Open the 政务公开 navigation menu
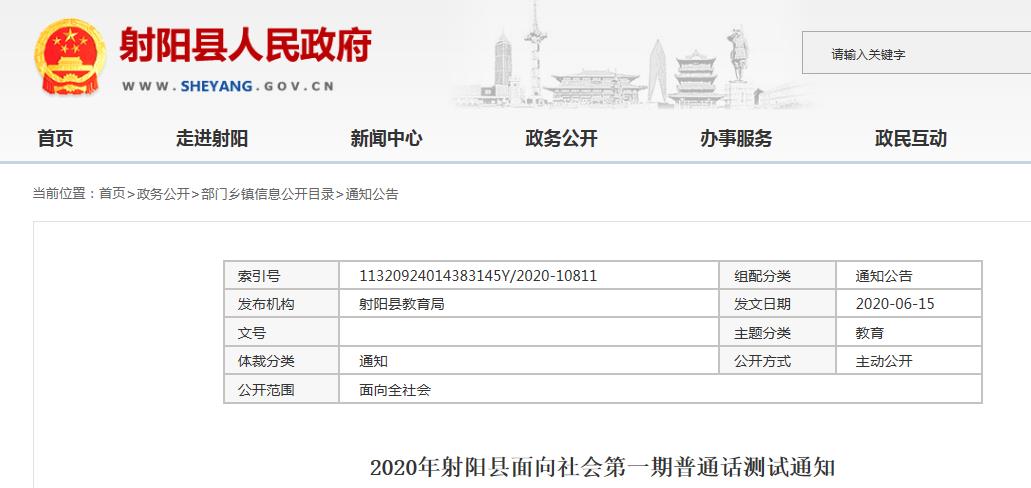 tap(561, 139)
